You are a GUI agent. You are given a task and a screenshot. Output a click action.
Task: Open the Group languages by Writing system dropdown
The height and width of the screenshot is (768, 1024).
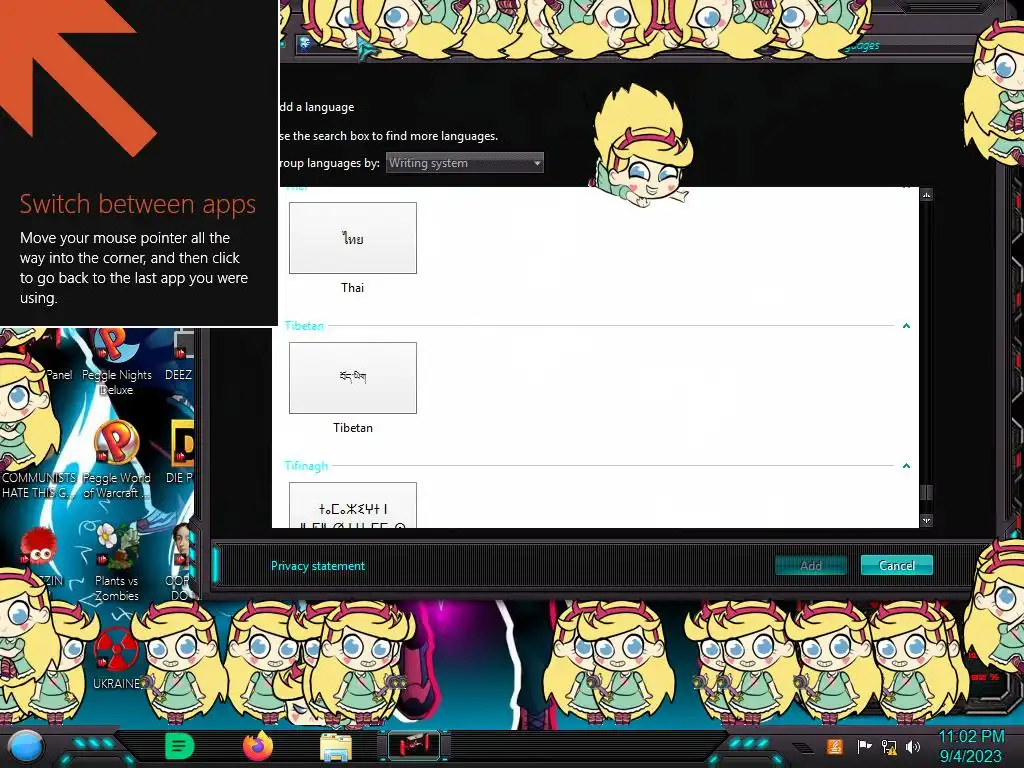(x=464, y=163)
